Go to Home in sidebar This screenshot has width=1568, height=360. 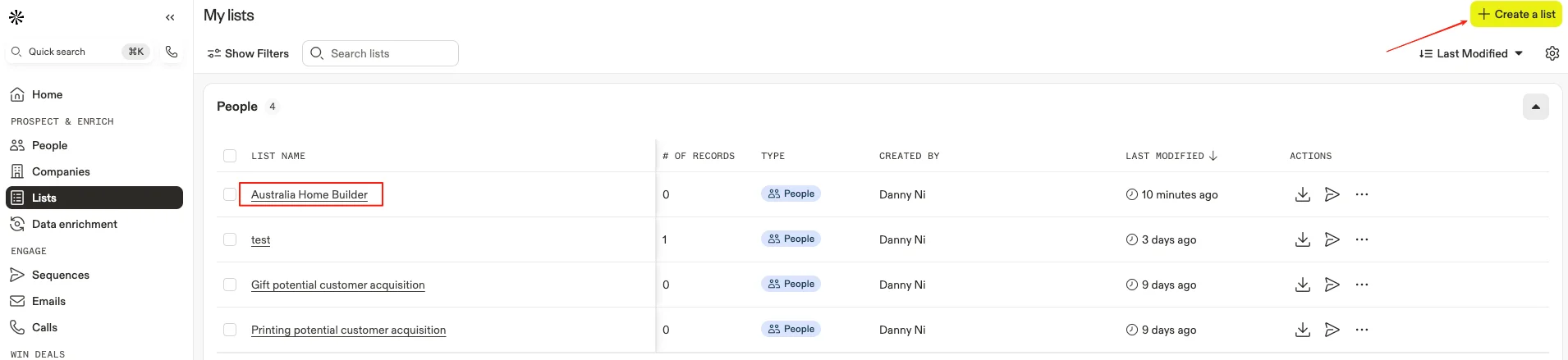[x=94, y=94]
